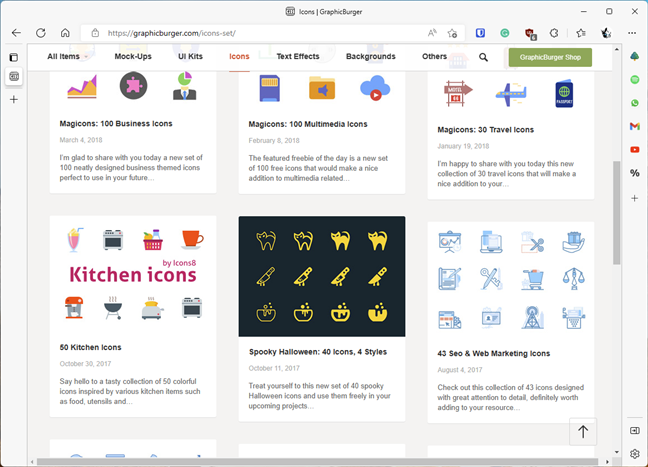Click the Read aloud icon in address bar
The height and width of the screenshot is (467, 648).
(x=432, y=33)
